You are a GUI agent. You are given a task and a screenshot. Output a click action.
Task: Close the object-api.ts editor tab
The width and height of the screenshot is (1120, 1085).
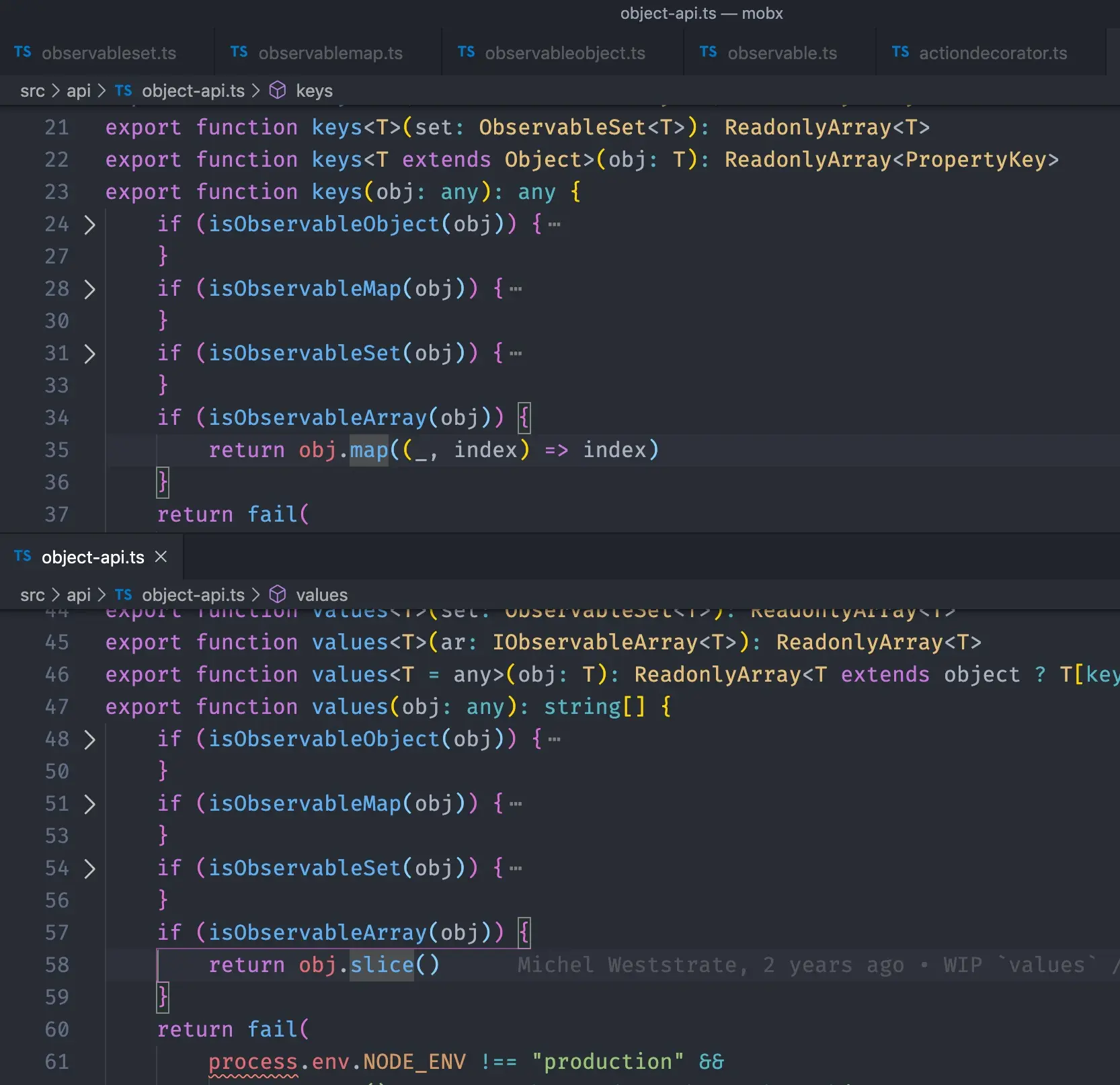tap(161, 557)
